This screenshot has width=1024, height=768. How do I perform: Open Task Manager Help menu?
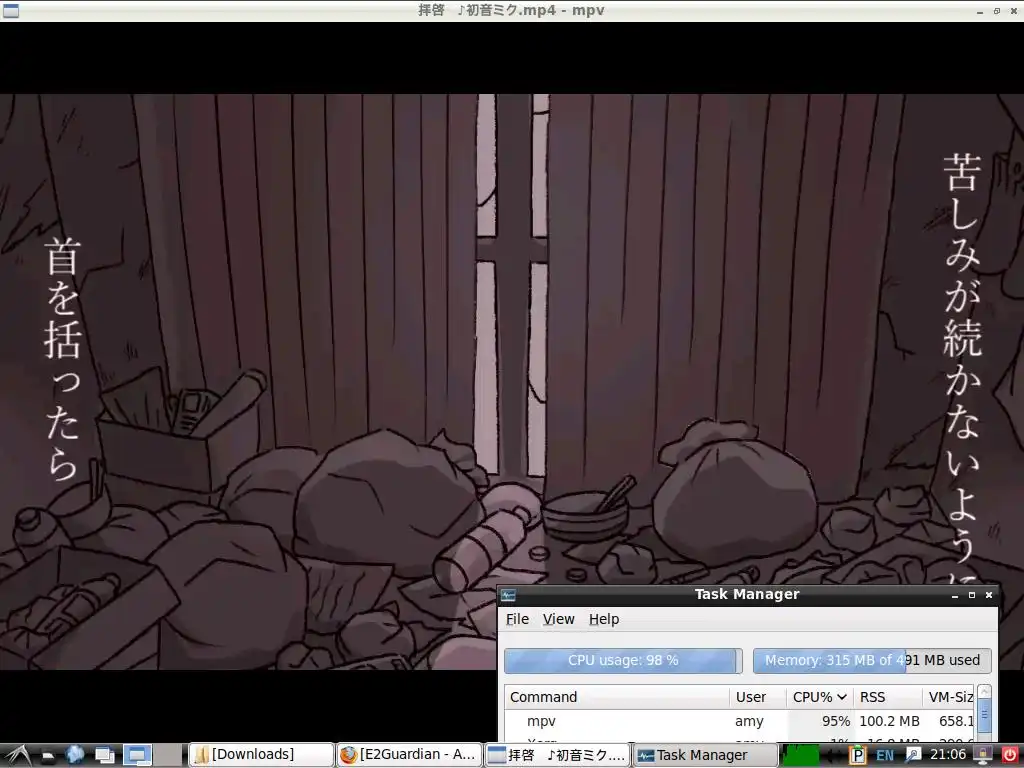click(603, 619)
